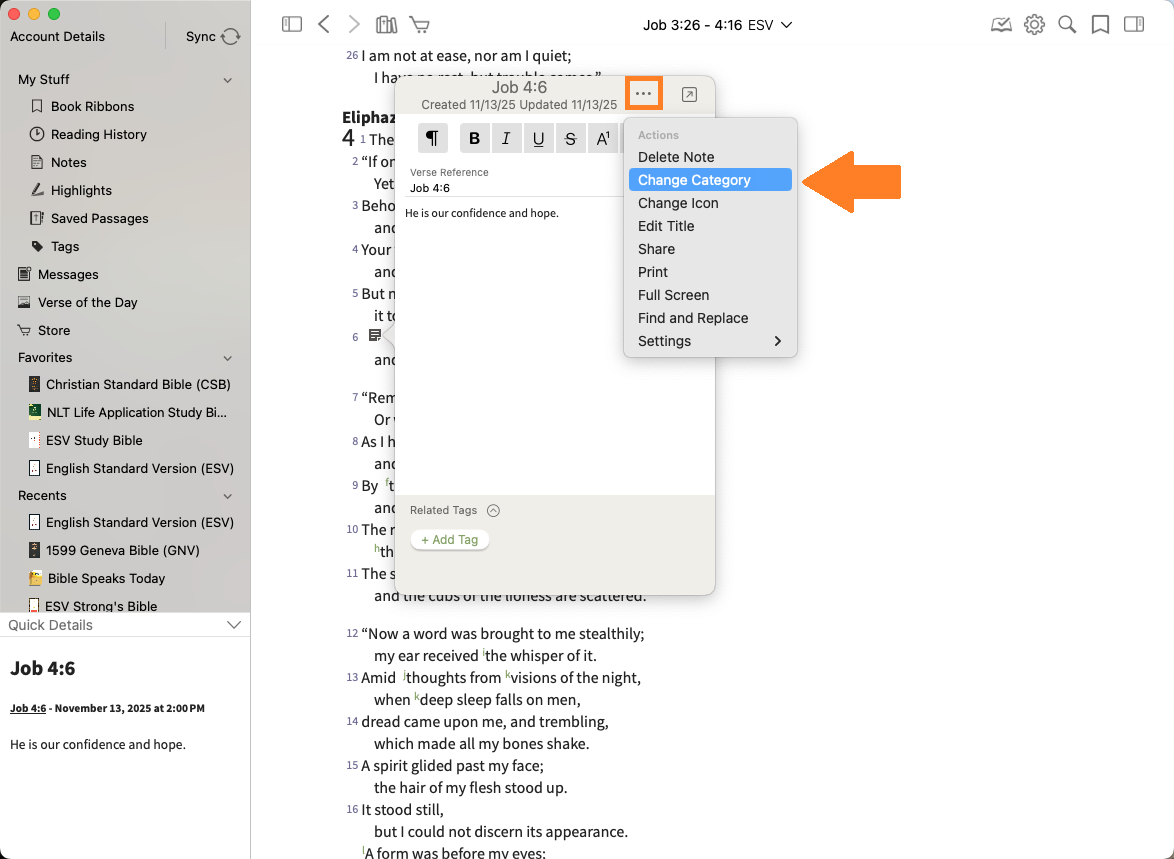Screen dimensions: 1174x859
Task: Collapse the My Stuff section
Action: click(227, 80)
